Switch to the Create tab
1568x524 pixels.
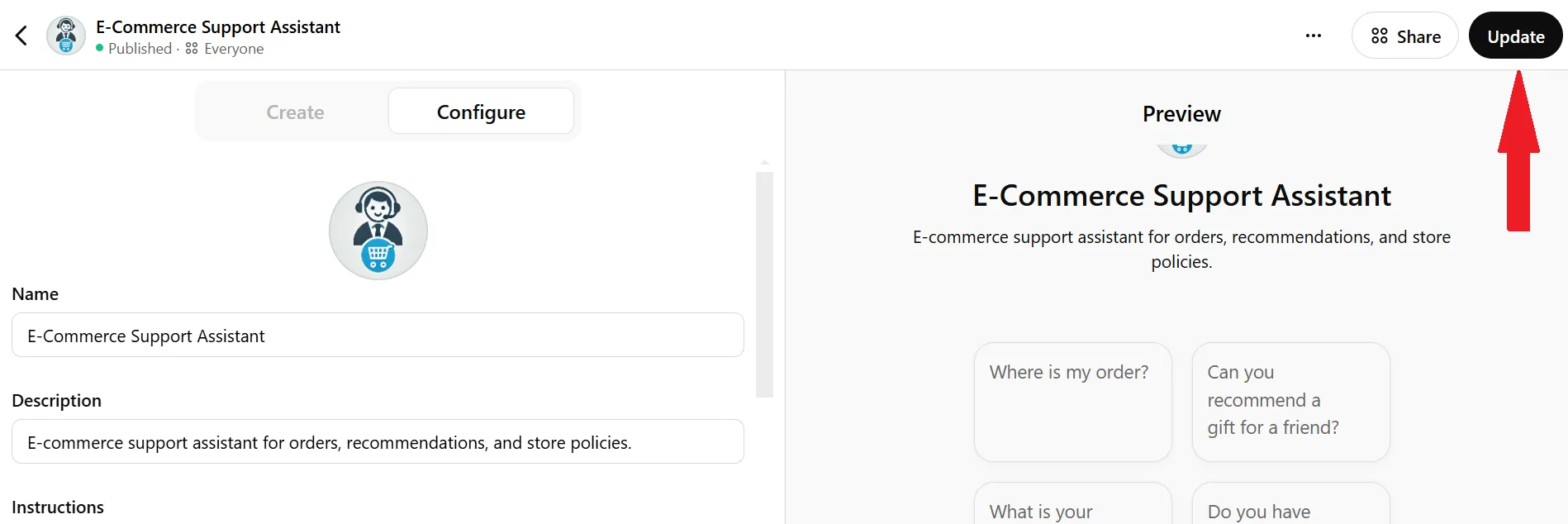click(295, 112)
